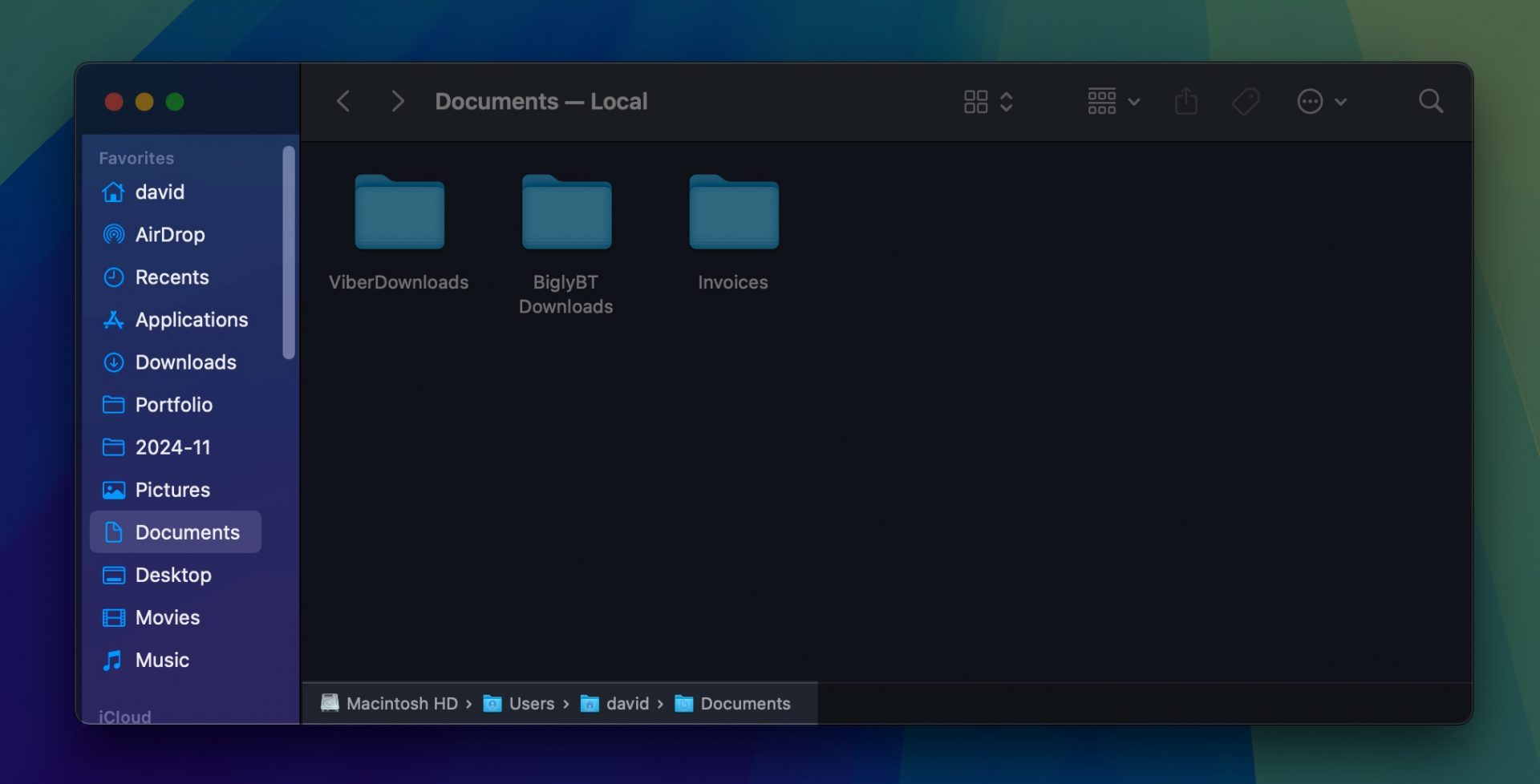Open the Pictures sidebar folder

click(x=172, y=489)
